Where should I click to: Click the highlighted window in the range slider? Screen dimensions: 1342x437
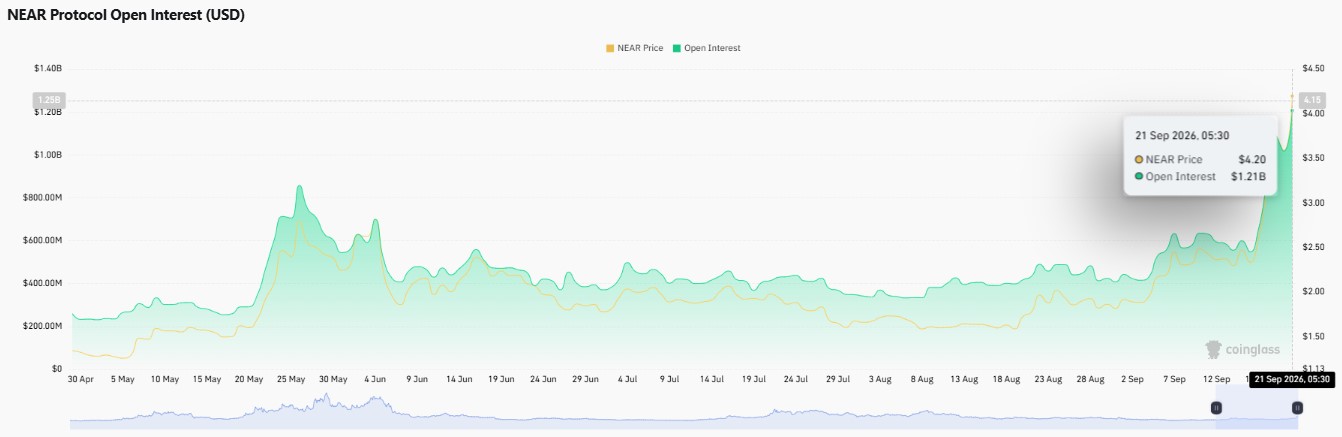tap(1256, 409)
